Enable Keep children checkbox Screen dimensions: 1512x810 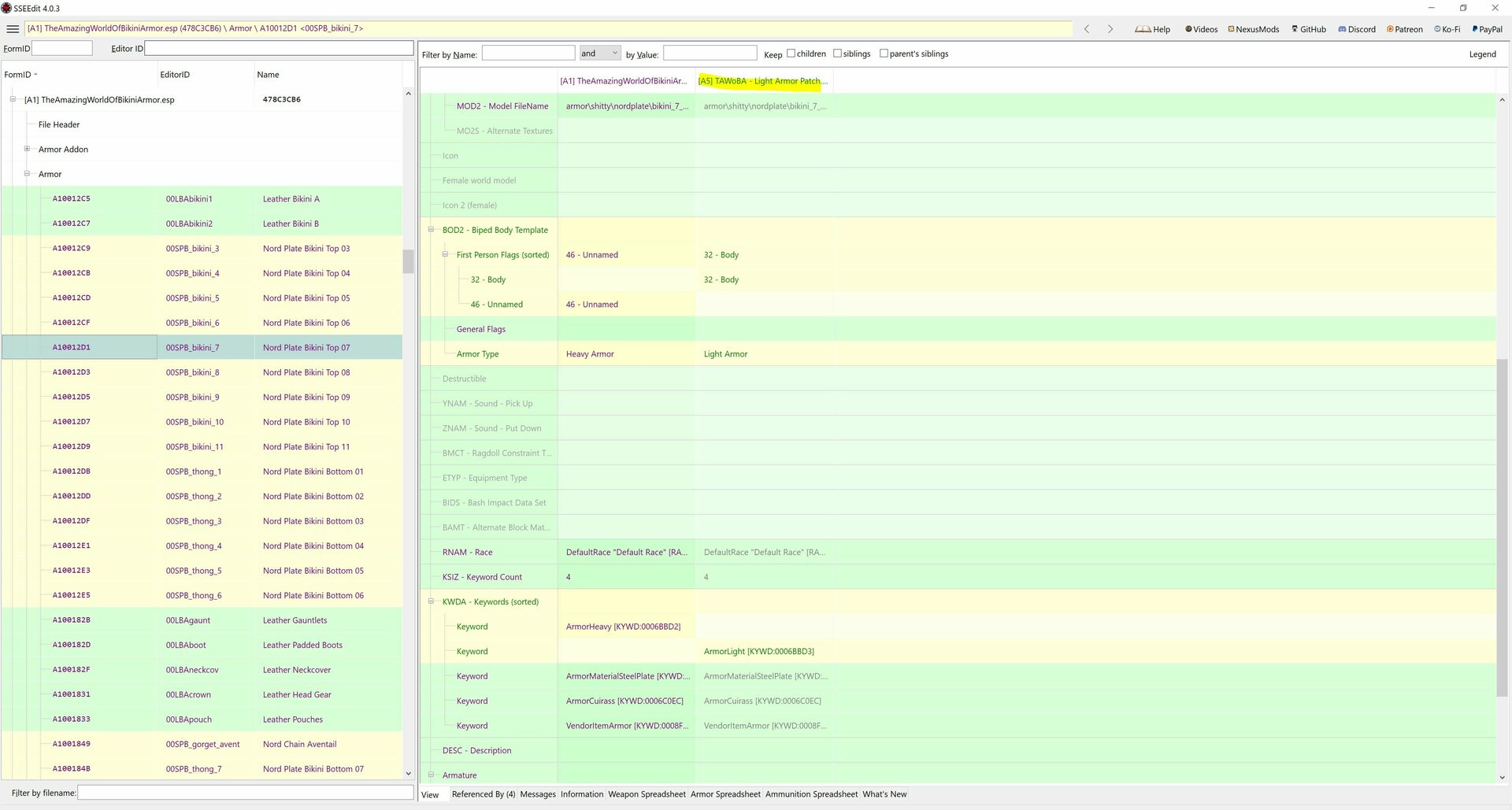click(791, 54)
